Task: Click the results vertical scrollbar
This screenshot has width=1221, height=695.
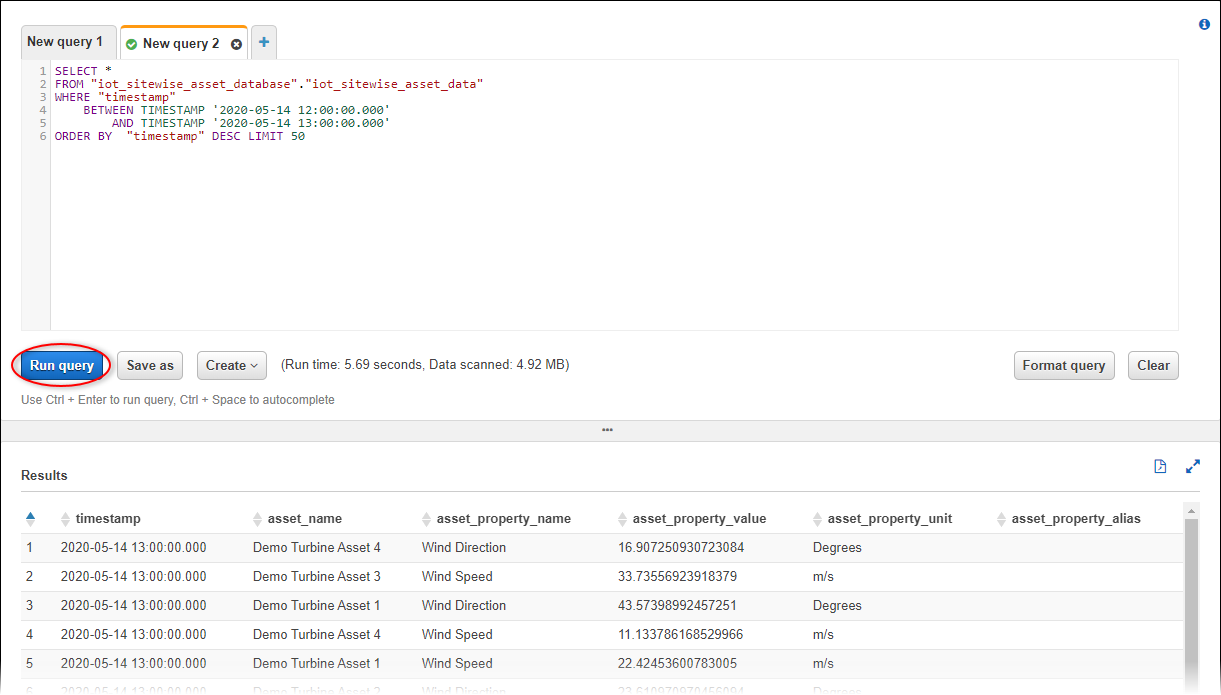Action: pos(1190,600)
